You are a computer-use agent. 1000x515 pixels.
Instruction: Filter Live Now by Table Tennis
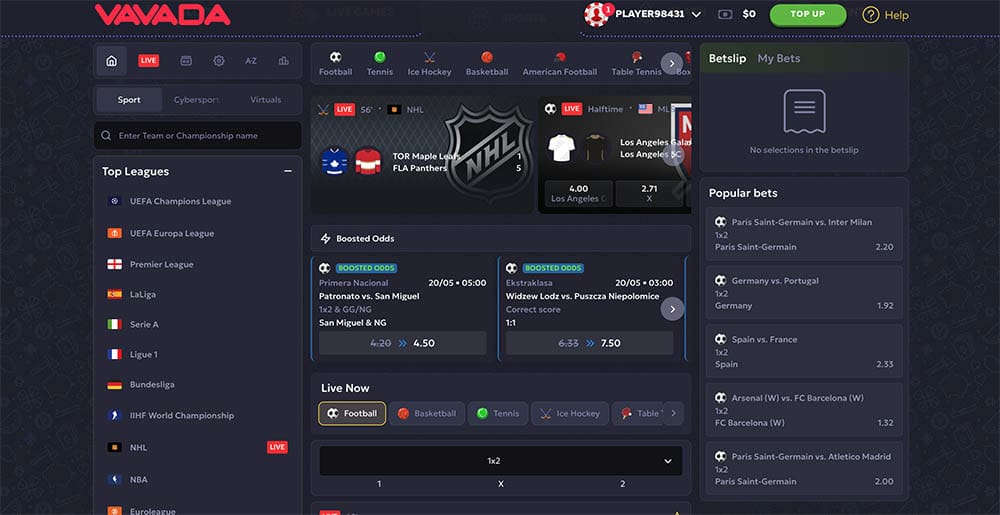[638, 413]
